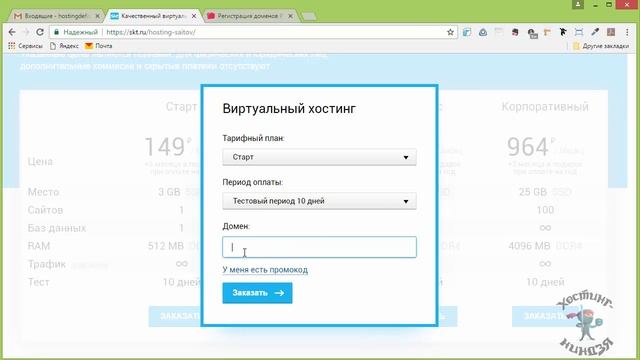
Task: Click the 25 GB storage value
Action: coord(532,192)
